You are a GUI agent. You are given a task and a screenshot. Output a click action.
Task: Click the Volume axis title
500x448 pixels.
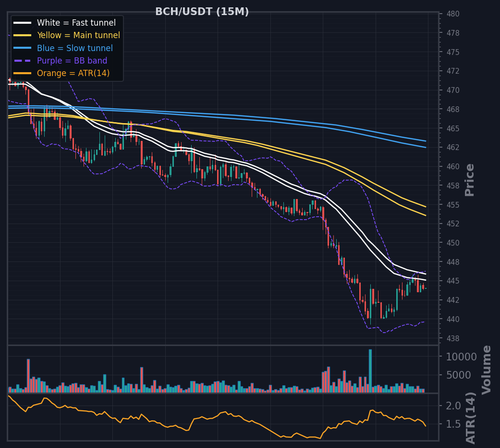[486, 370]
